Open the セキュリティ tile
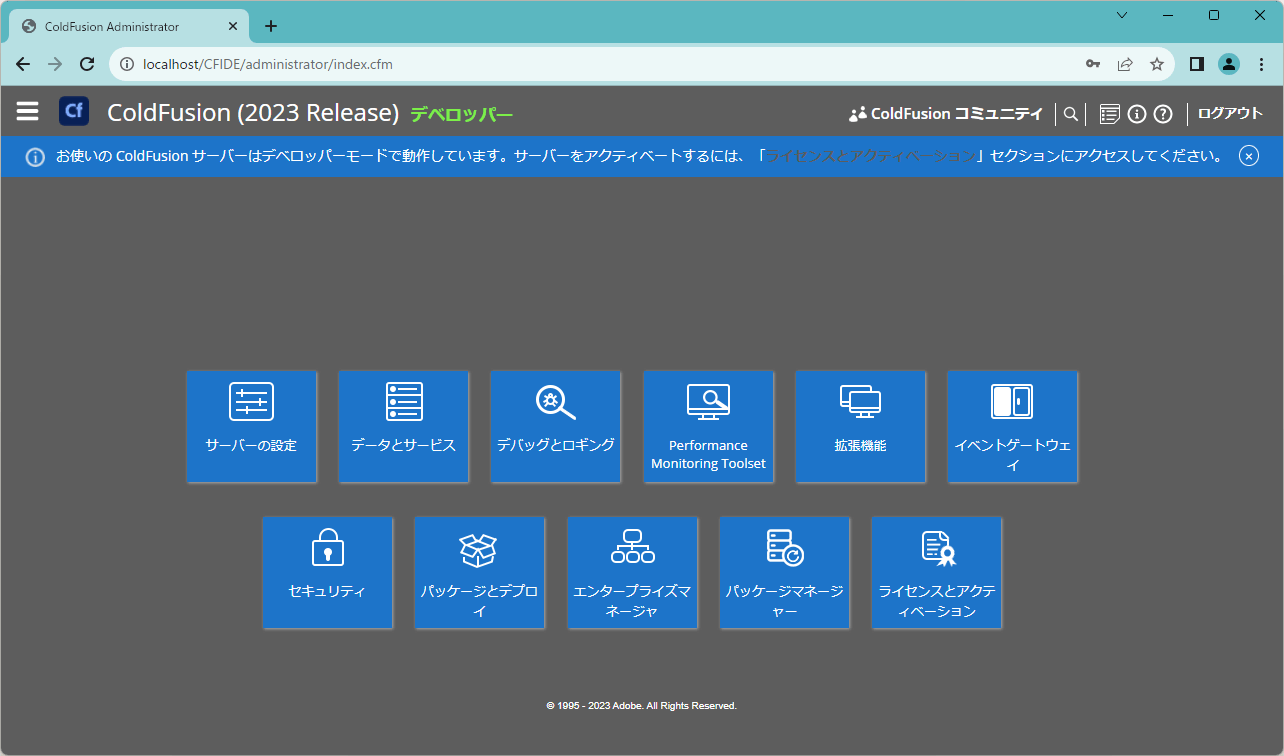 click(x=328, y=573)
